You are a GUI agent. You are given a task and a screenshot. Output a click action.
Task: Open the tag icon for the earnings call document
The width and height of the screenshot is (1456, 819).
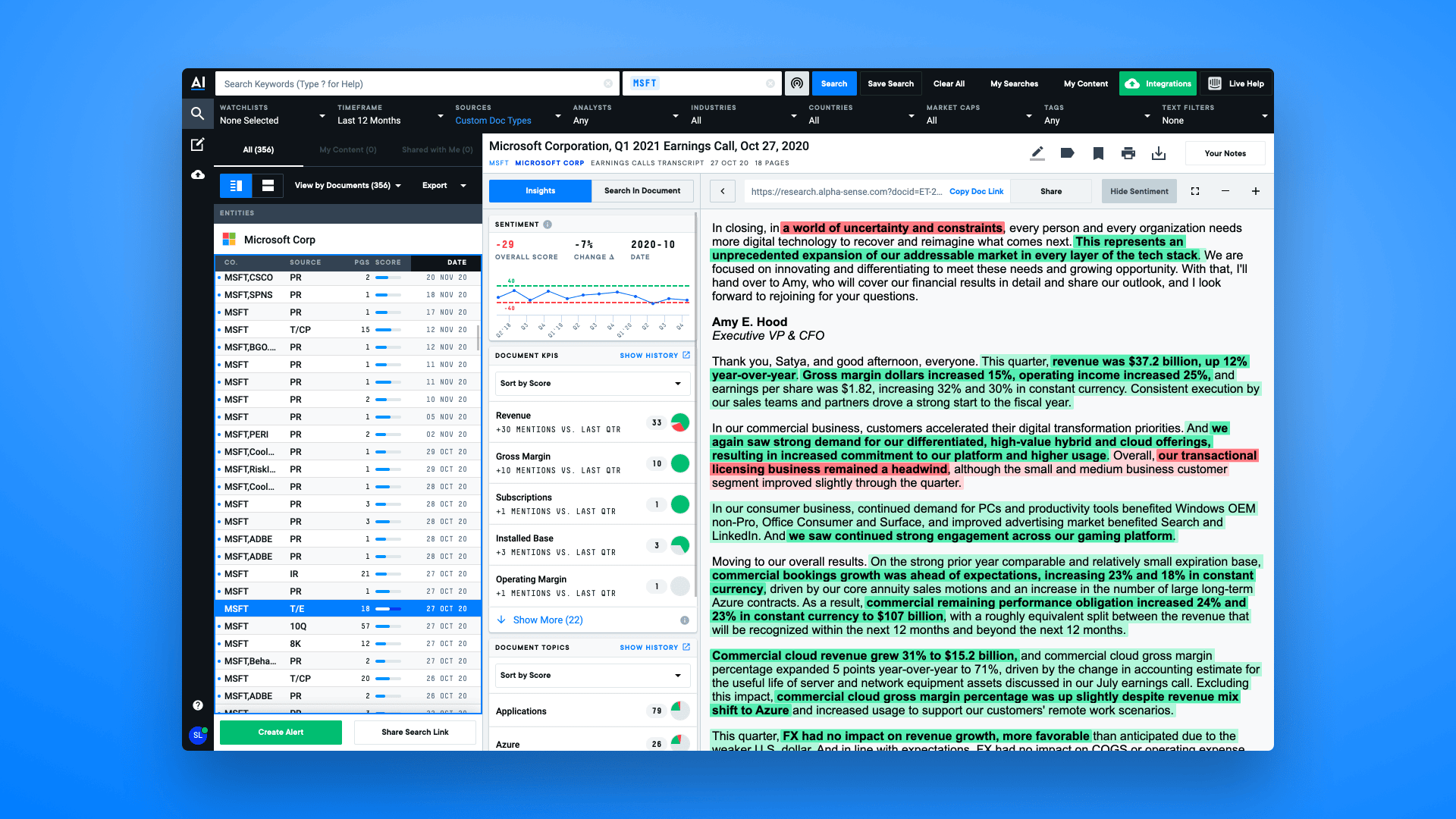click(x=1068, y=152)
